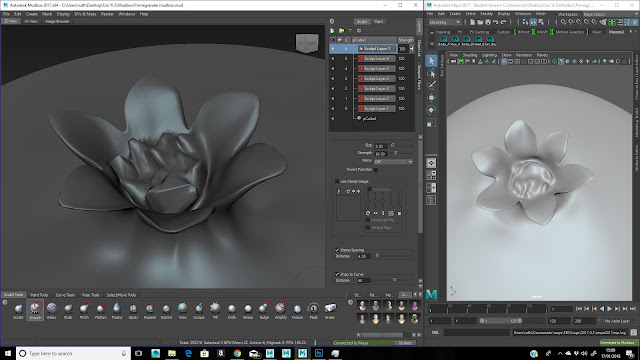
Task: Uncheck the Stamp Spacing checkbox
Action: pyautogui.click(x=337, y=250)
